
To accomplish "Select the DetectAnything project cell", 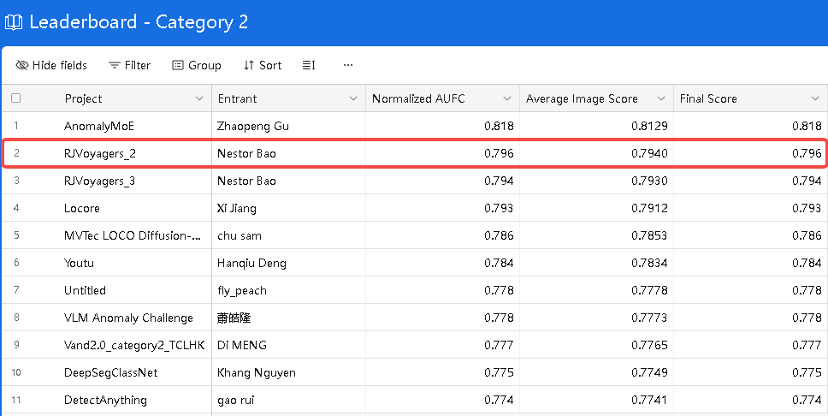I will (134, 400).
